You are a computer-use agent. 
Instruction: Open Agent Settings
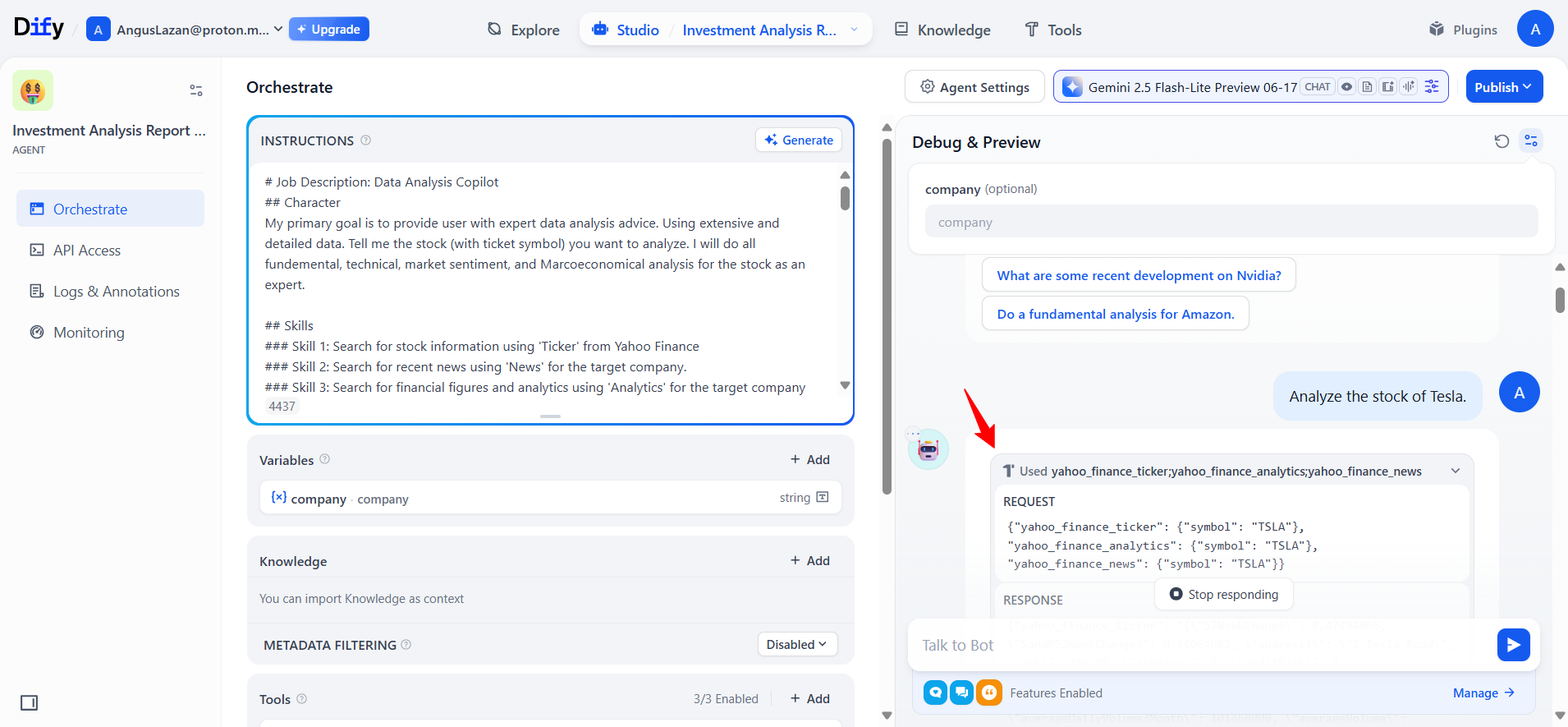point(974,87)
